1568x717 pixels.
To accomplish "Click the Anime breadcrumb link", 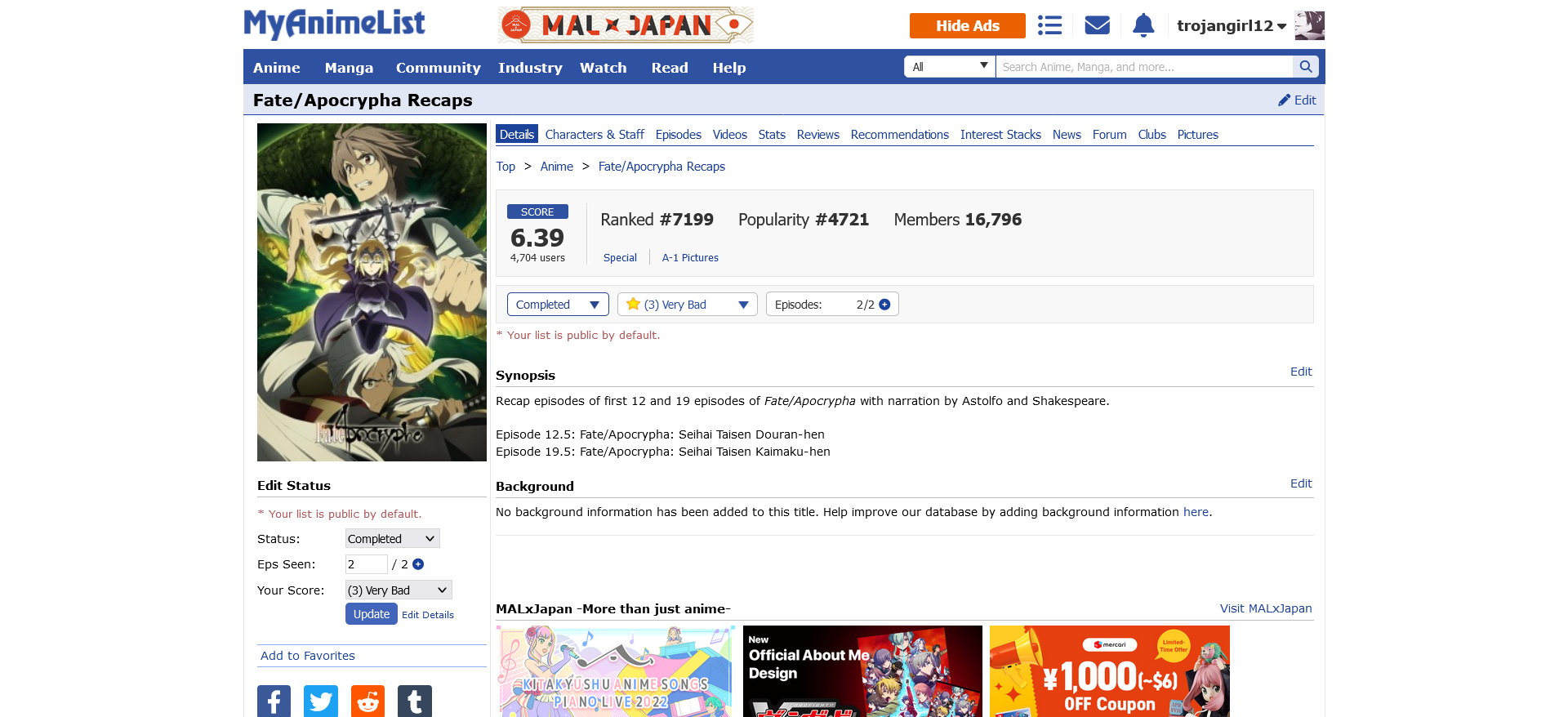I will [557, 167].
